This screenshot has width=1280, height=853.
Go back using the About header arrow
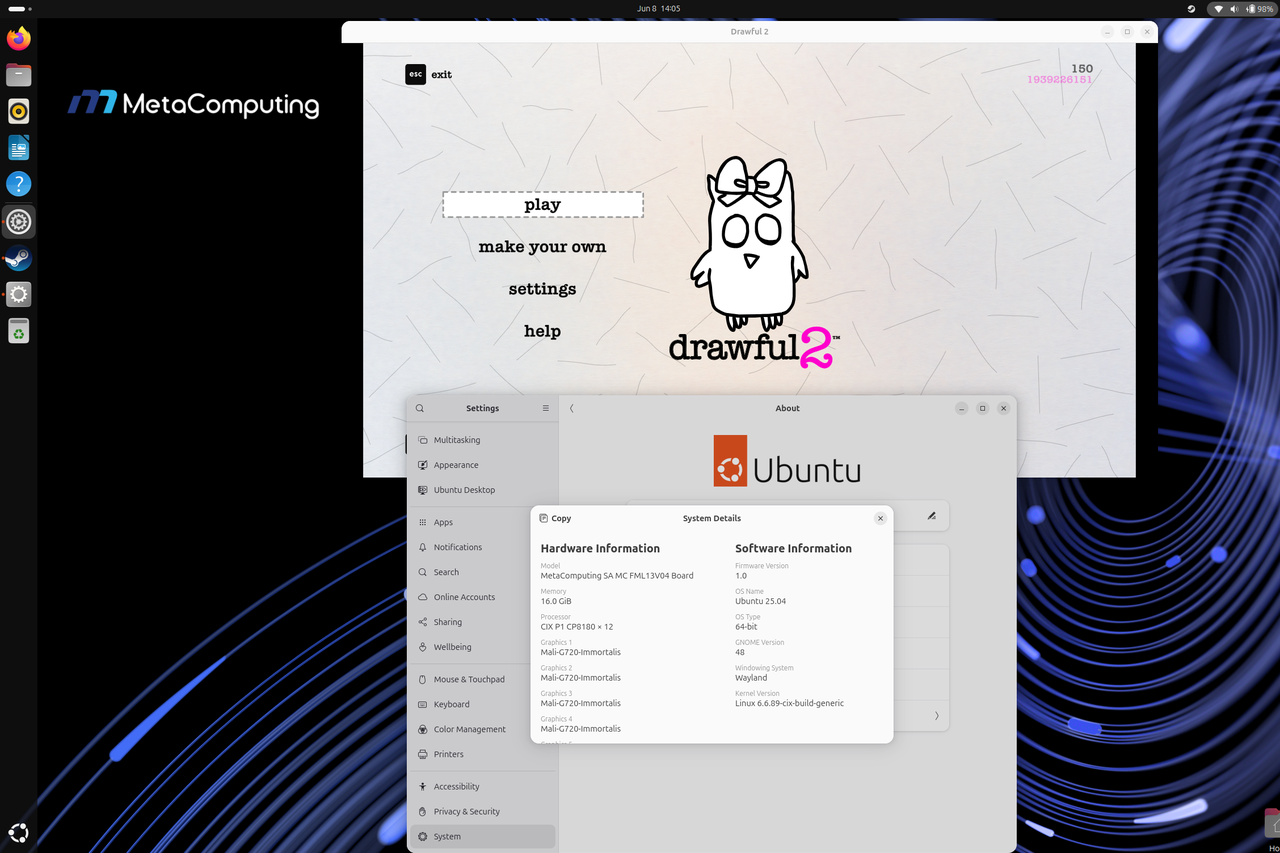tap(572, 408)
